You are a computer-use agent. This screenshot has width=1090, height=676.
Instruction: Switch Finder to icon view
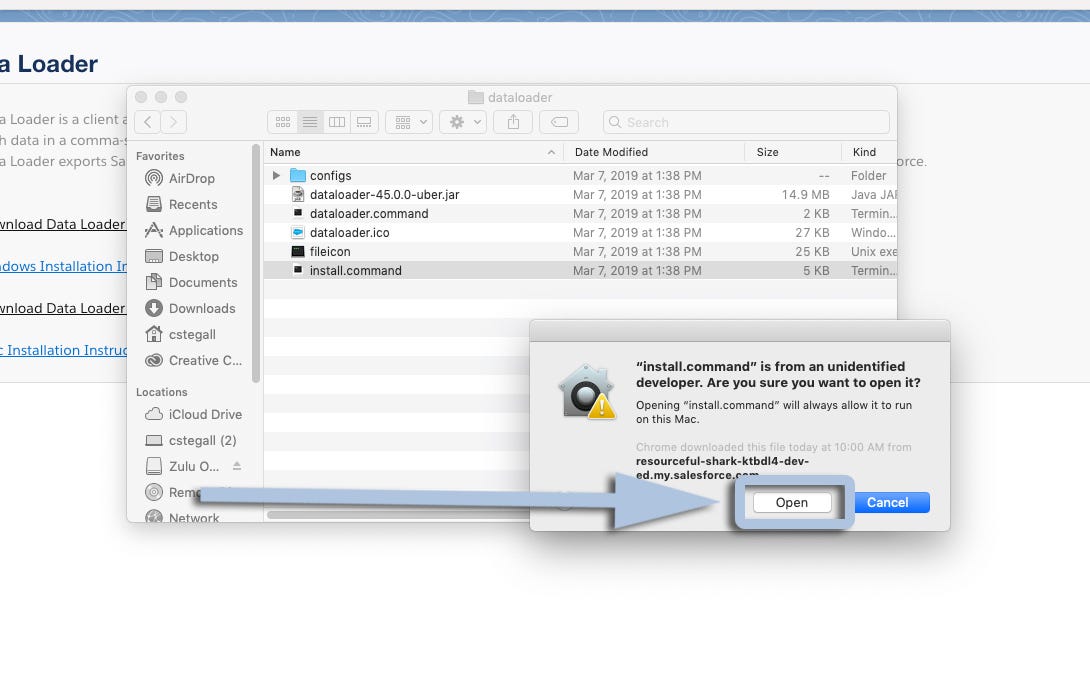[x=283, y=122]
